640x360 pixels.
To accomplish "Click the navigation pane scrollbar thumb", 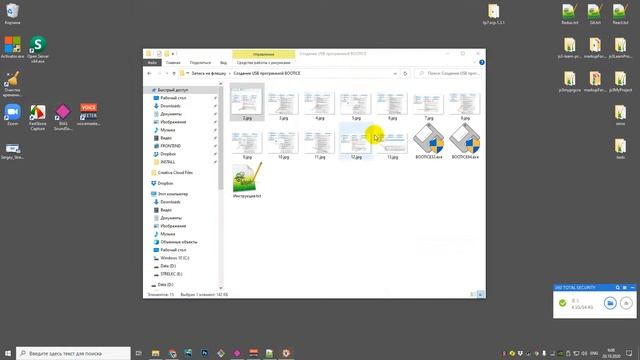I will pyautogui.click(x=221, y=139).
